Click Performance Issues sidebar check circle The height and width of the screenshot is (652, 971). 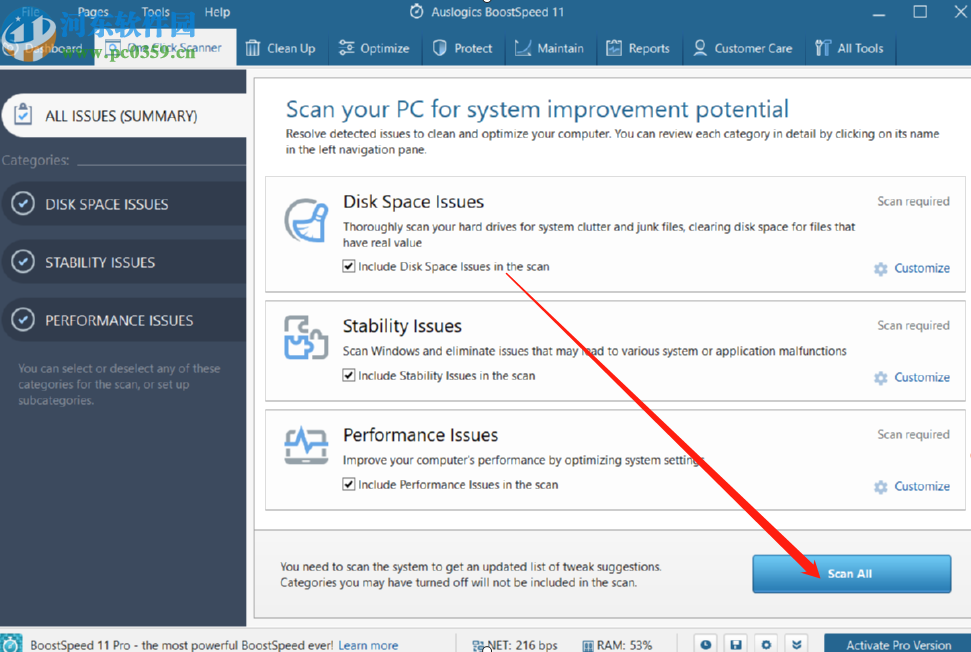[23, 319]
